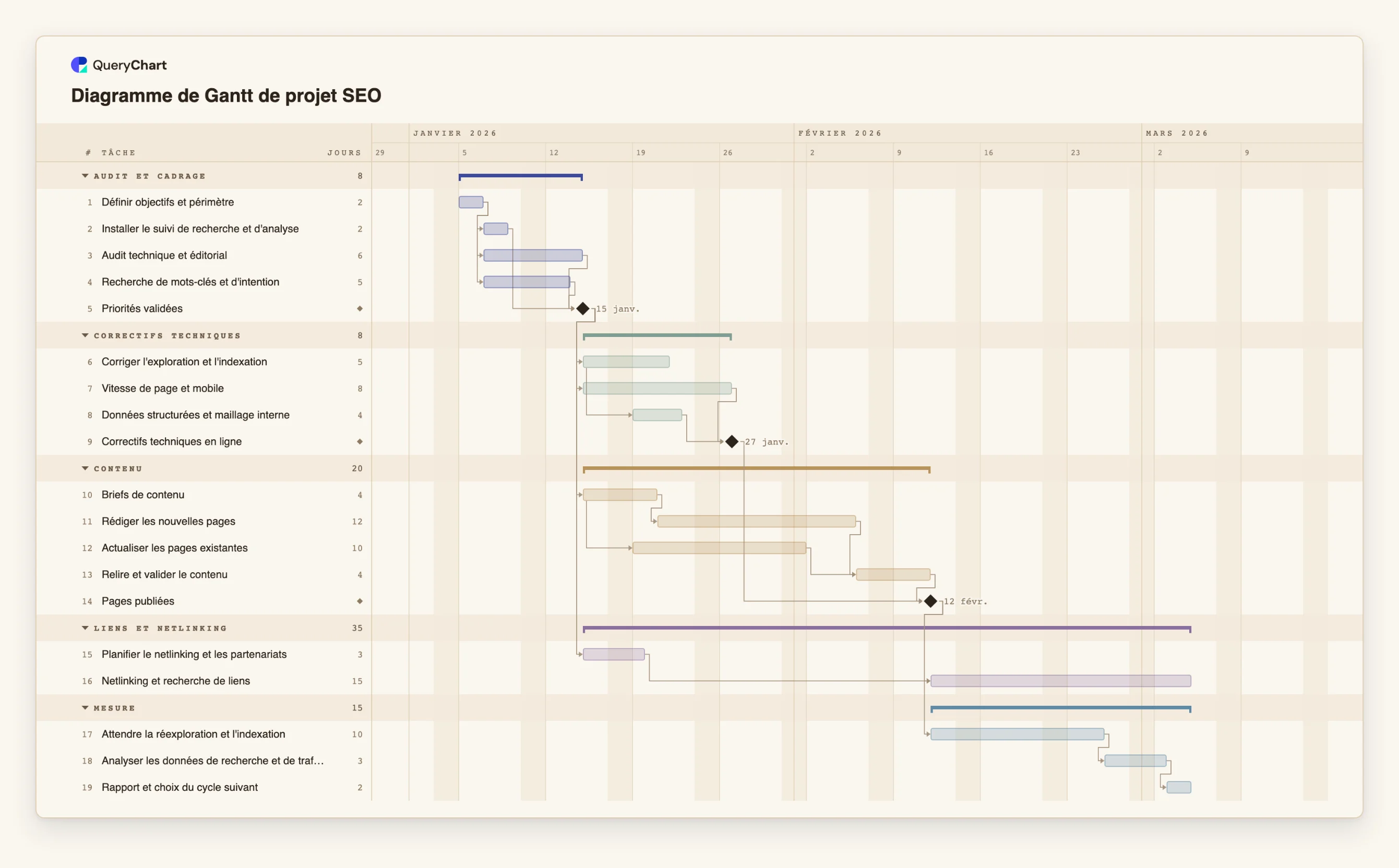1399x868 pixels.
Task: Select the Vitesse de page et mobile bar
Action: (x=657, y=389)
